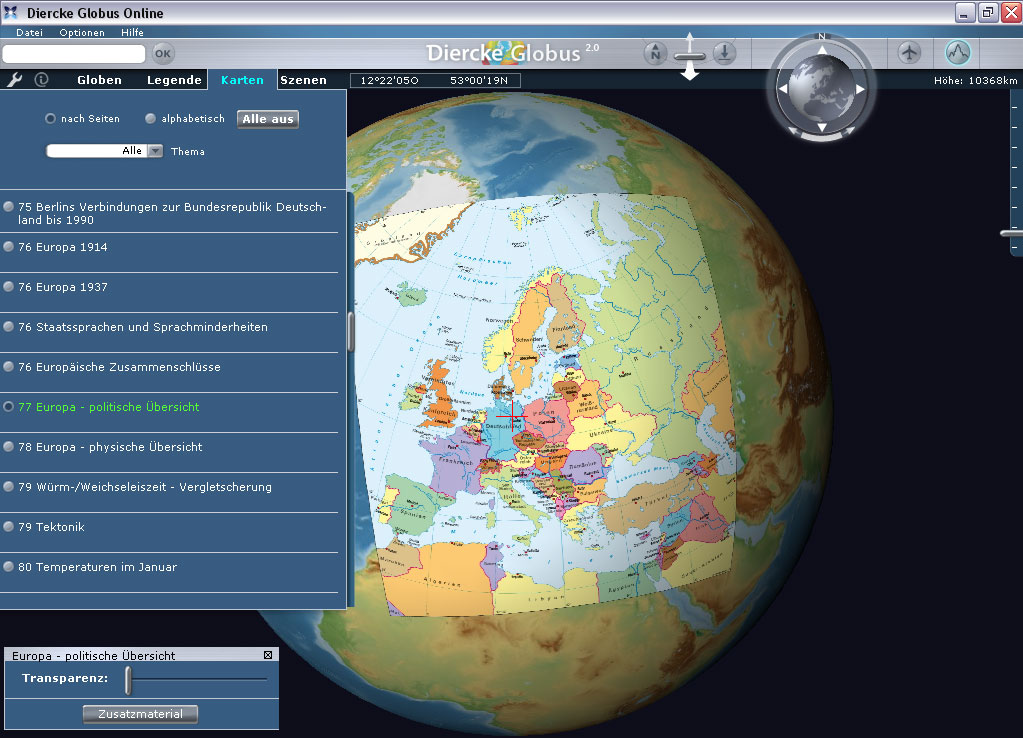
Task: Switch to the Legende tab
Action: click(x=174, y=80)
